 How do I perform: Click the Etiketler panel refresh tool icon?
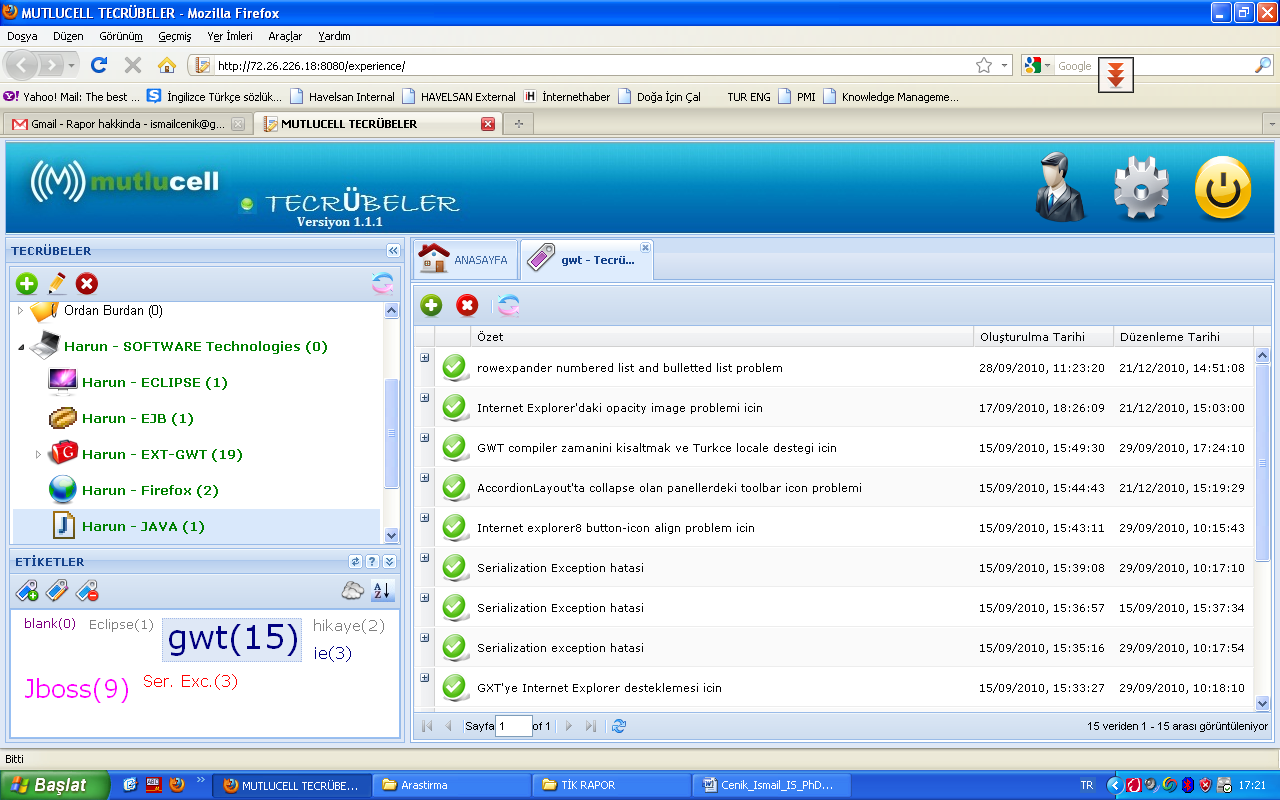pos(355,562)
